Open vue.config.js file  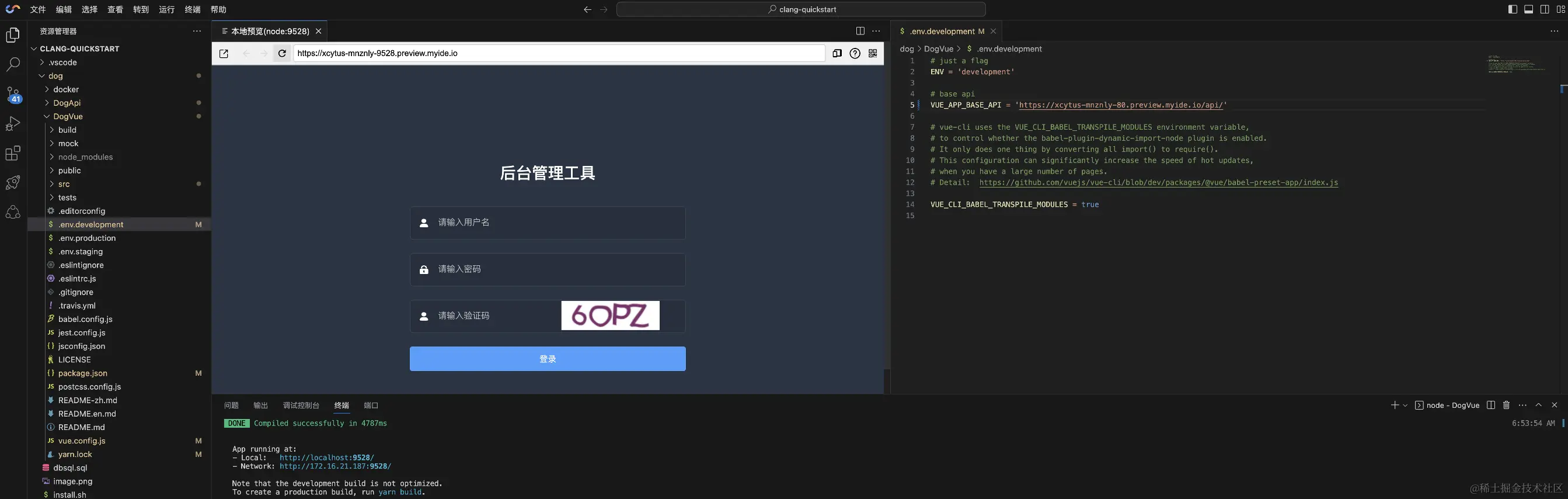82,441
